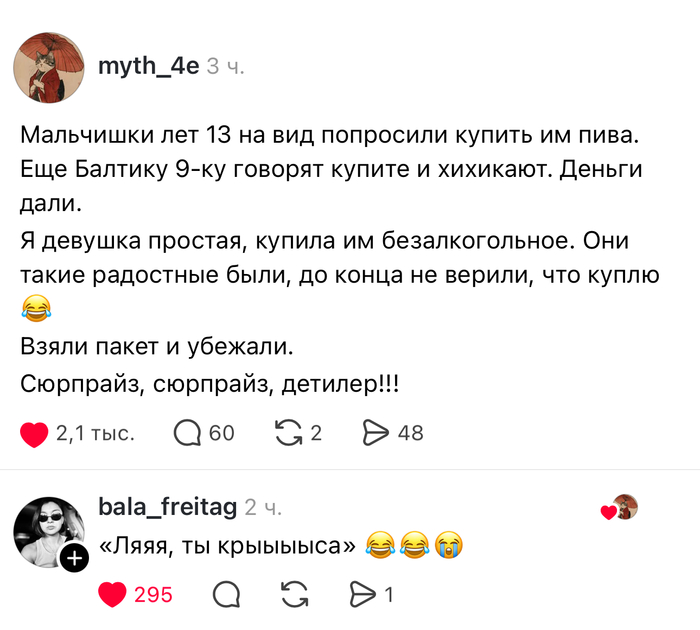Open the reply text «Ляяя, ты крыыыыса»
This screenshot has height=630, width=700.
(x=228, y=546)
